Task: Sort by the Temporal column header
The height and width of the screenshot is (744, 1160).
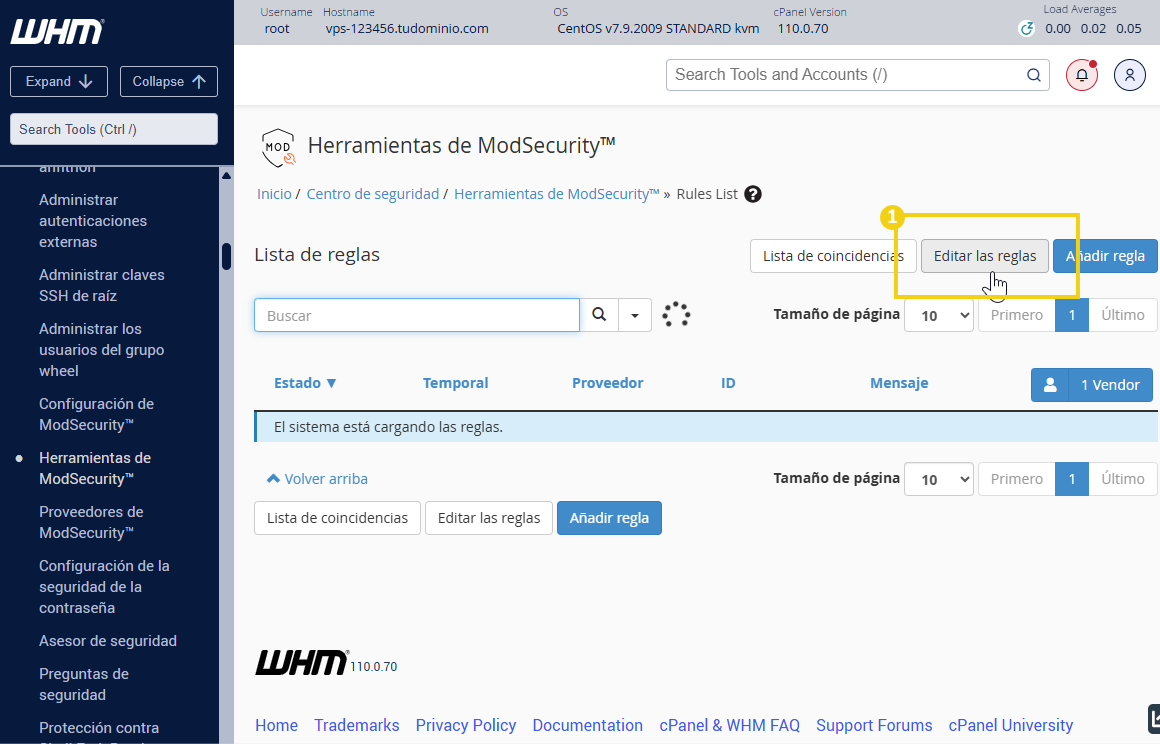Action: 456,383
